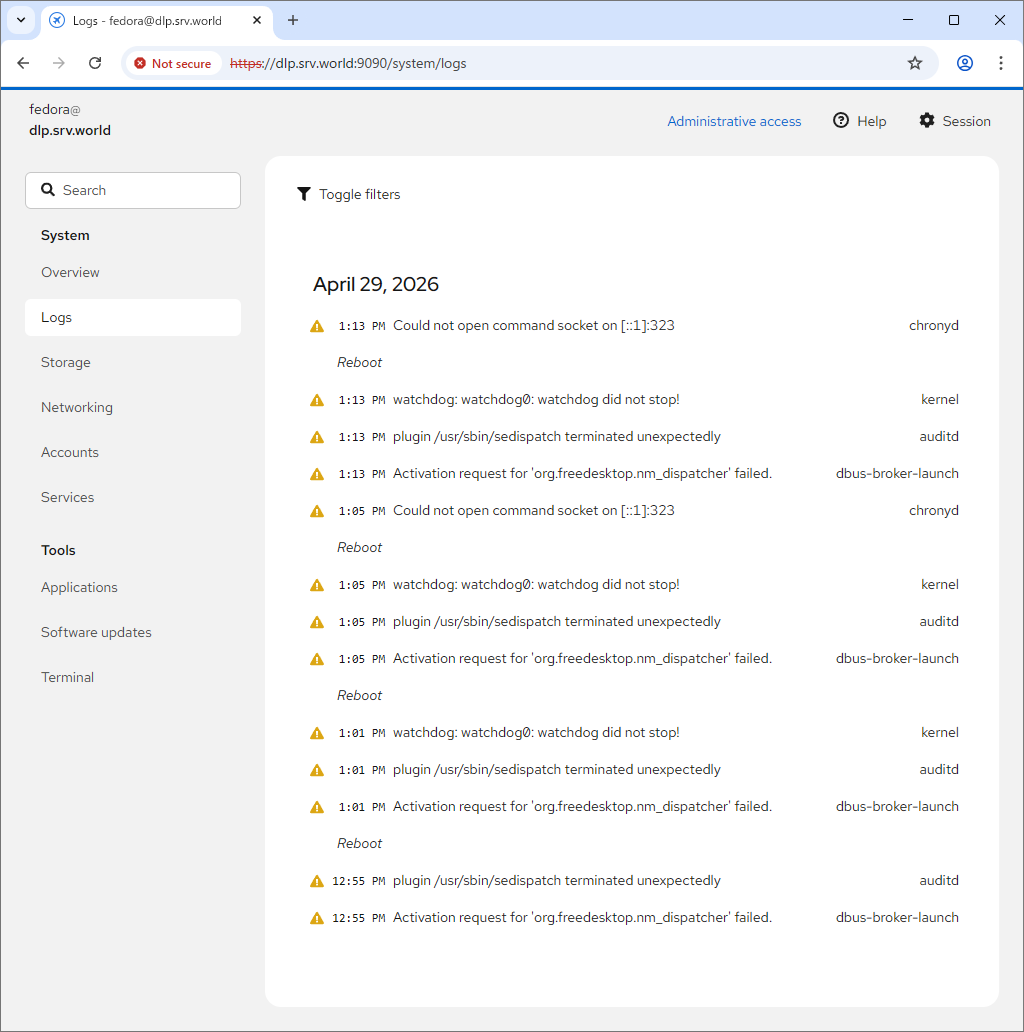This screenshot has height=1032, width=1024.
Task: Open 1:05 PM 'watchdog did not stop!' entry
Action: (634, 585)
